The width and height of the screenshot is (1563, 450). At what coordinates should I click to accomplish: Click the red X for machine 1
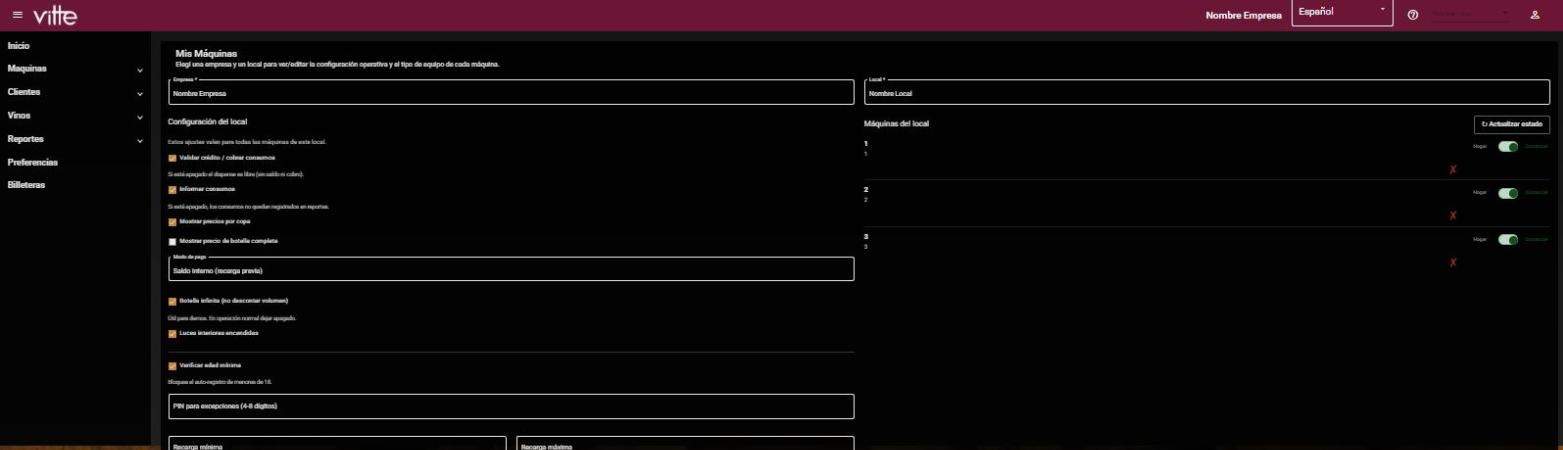[x=1452, y=170]
